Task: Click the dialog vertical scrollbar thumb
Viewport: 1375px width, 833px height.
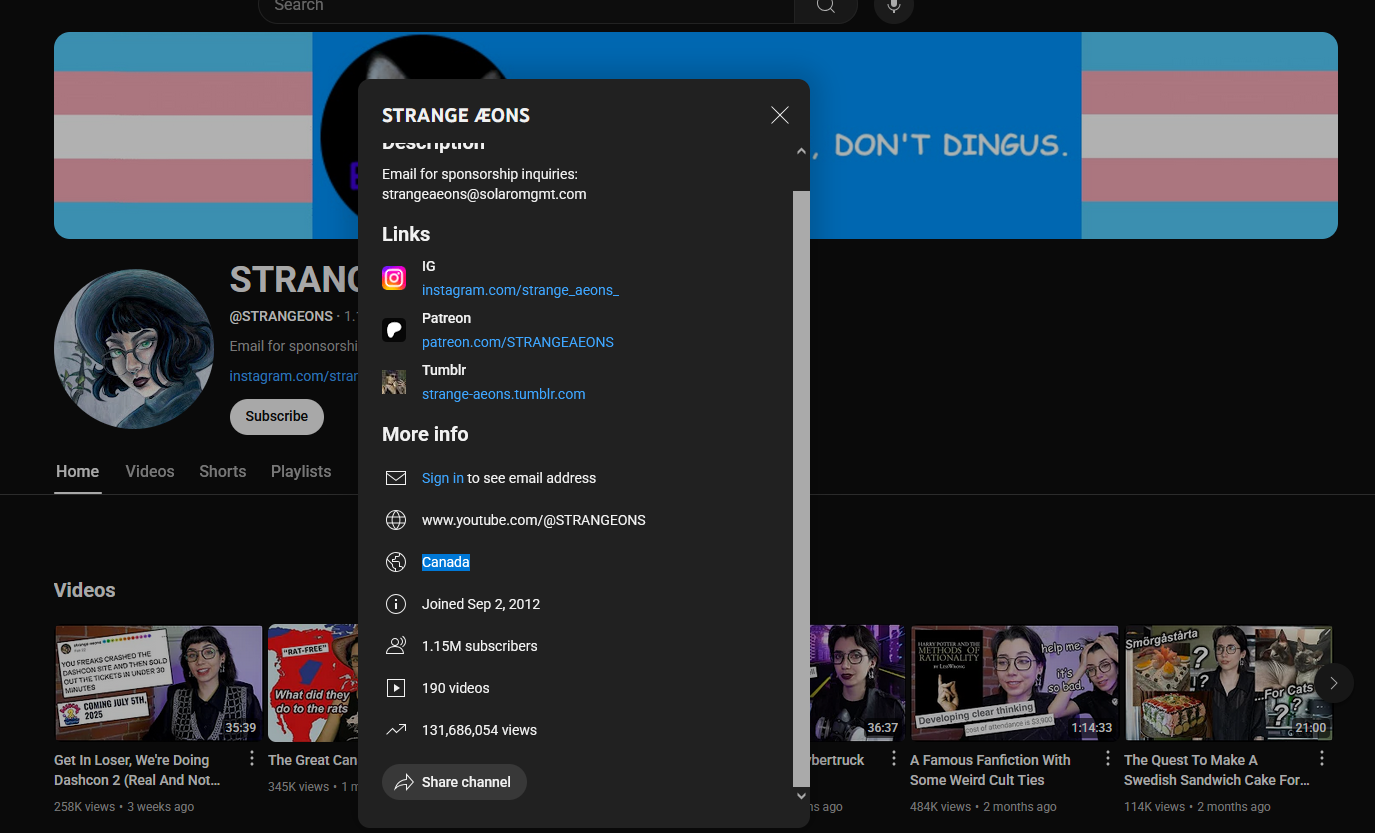Action: 801,490
